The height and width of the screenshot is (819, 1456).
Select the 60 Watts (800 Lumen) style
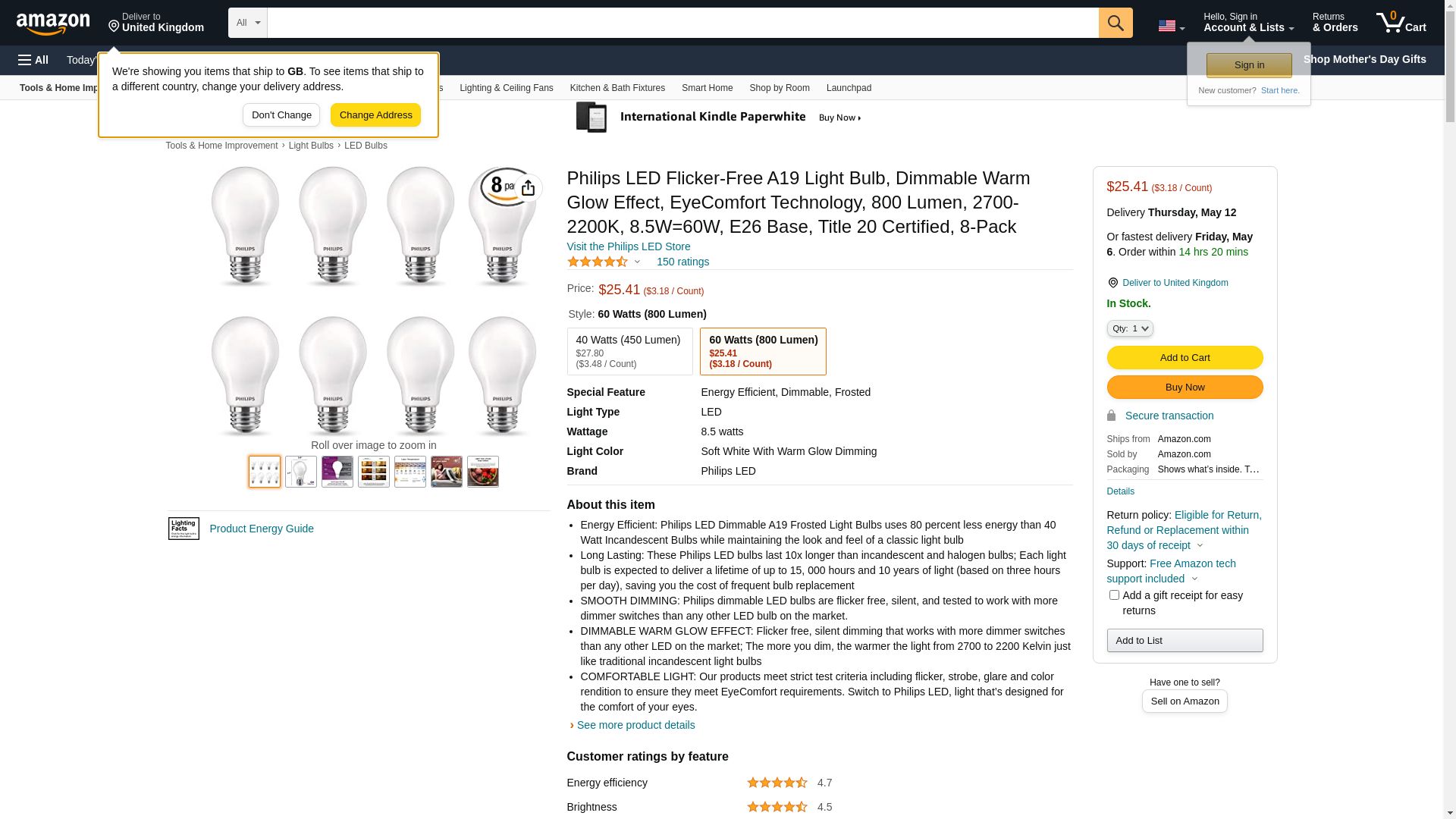tap(762, 351)
